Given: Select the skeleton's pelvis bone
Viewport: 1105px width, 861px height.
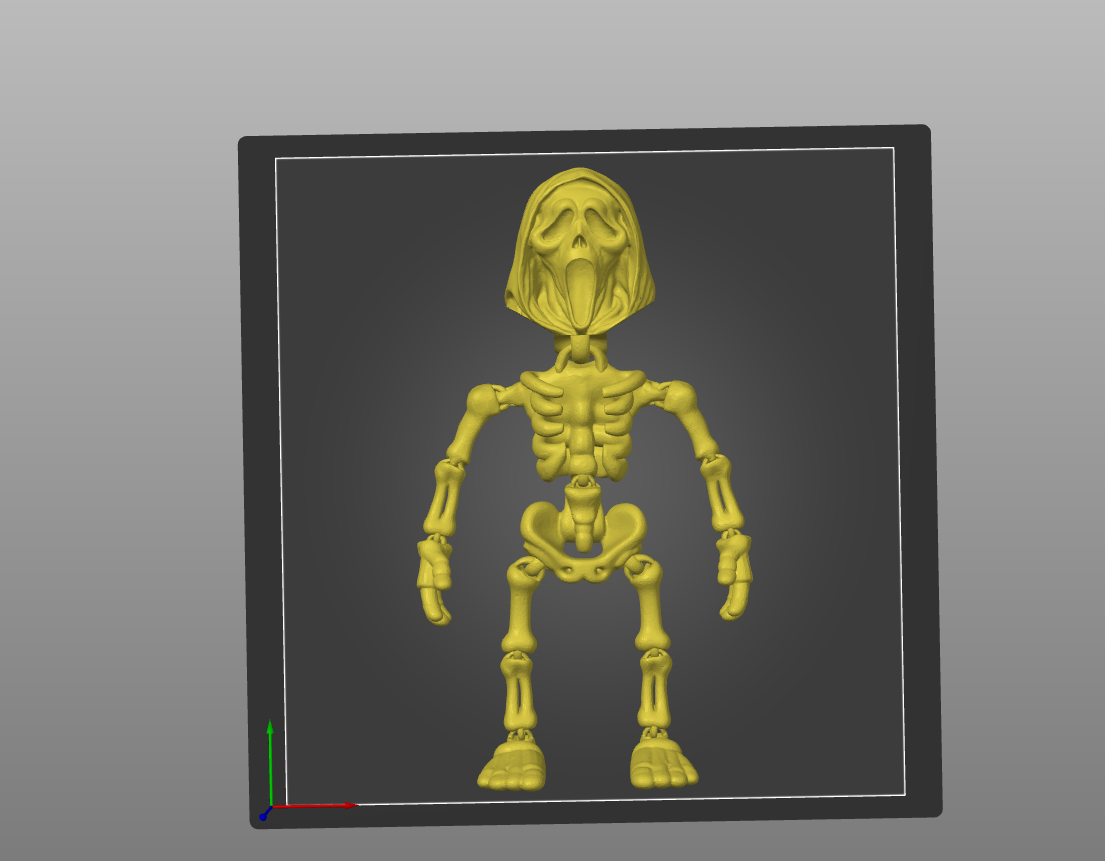Looking at the screenshot, I should point(584,541).
